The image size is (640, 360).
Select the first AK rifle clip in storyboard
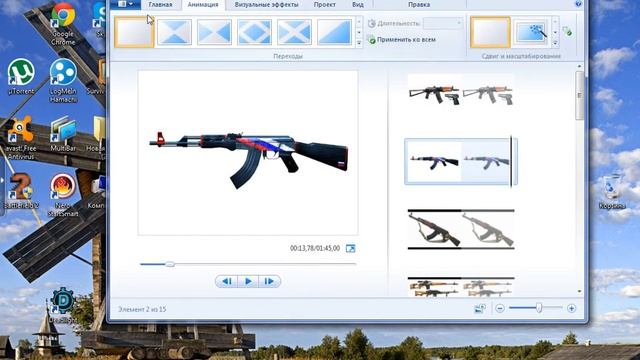click(x=461, y=95)
